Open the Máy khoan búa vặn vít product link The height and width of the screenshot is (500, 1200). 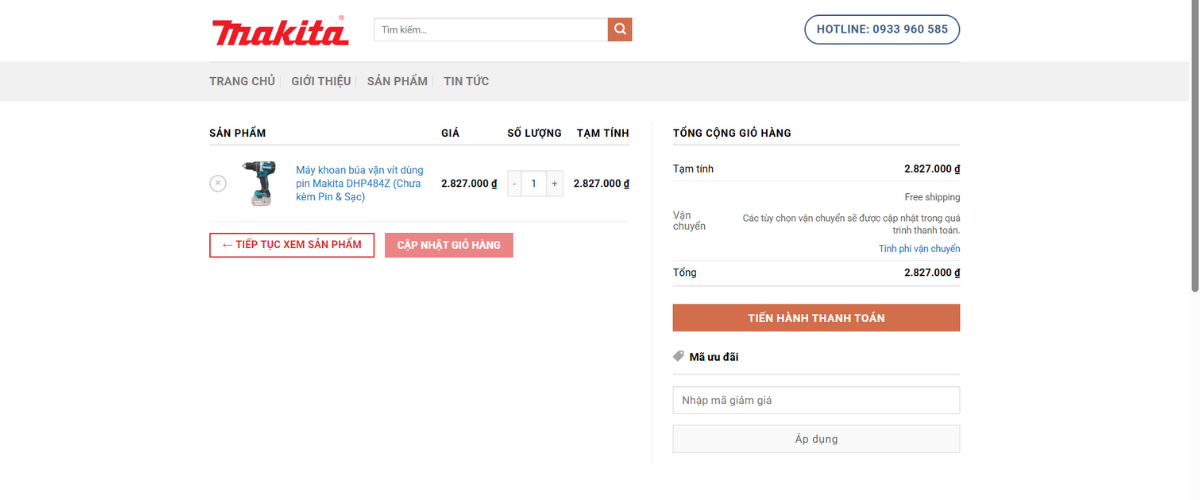click(360, 183)
